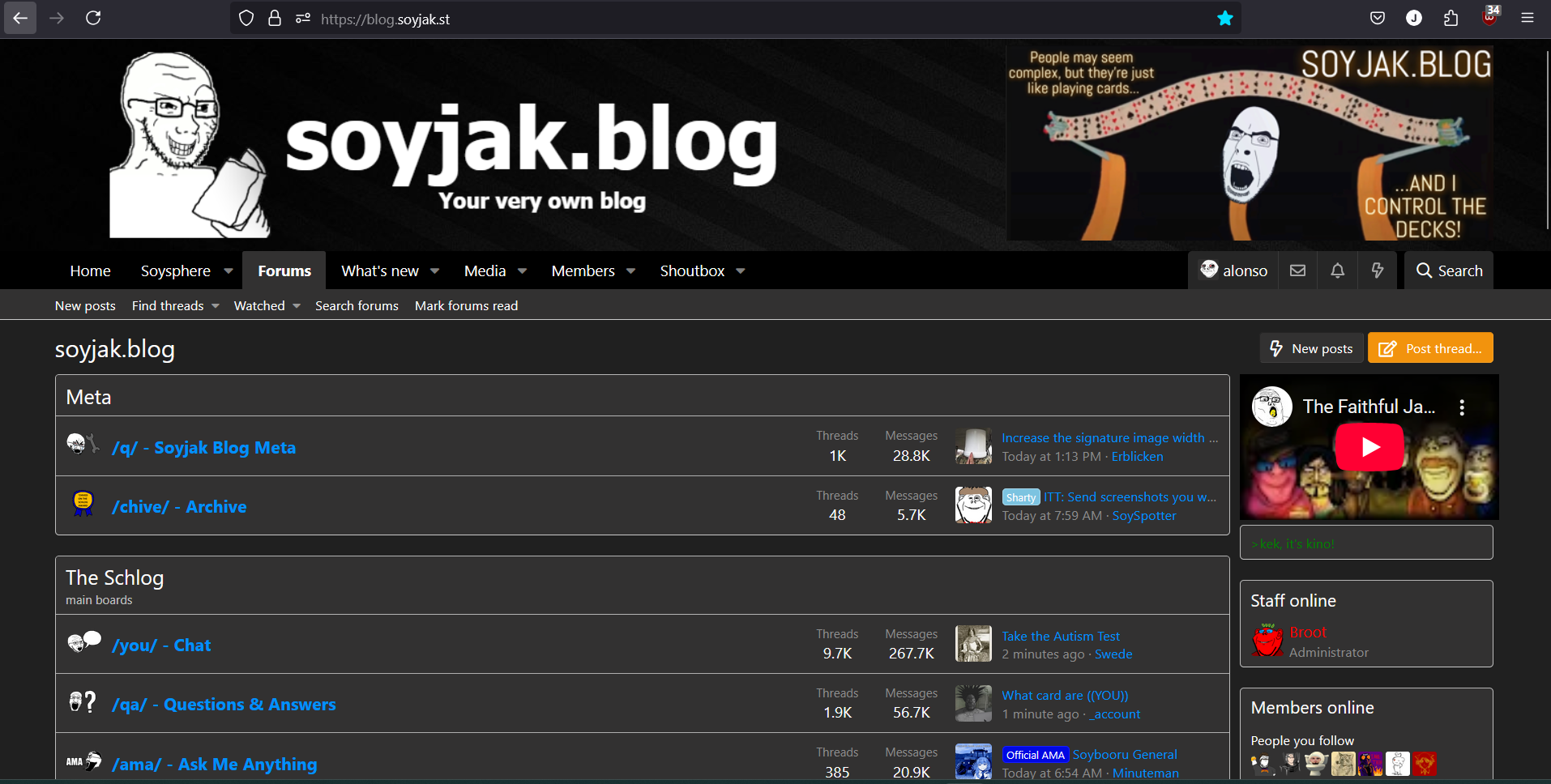Open 'Take the Autism Test' thread

[x=1061, y=637]
